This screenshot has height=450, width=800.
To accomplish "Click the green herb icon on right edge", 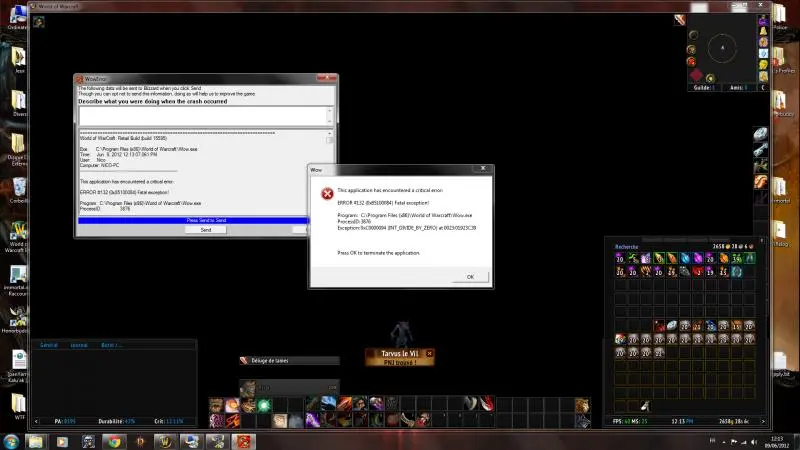I will click(x=760, y=166).
